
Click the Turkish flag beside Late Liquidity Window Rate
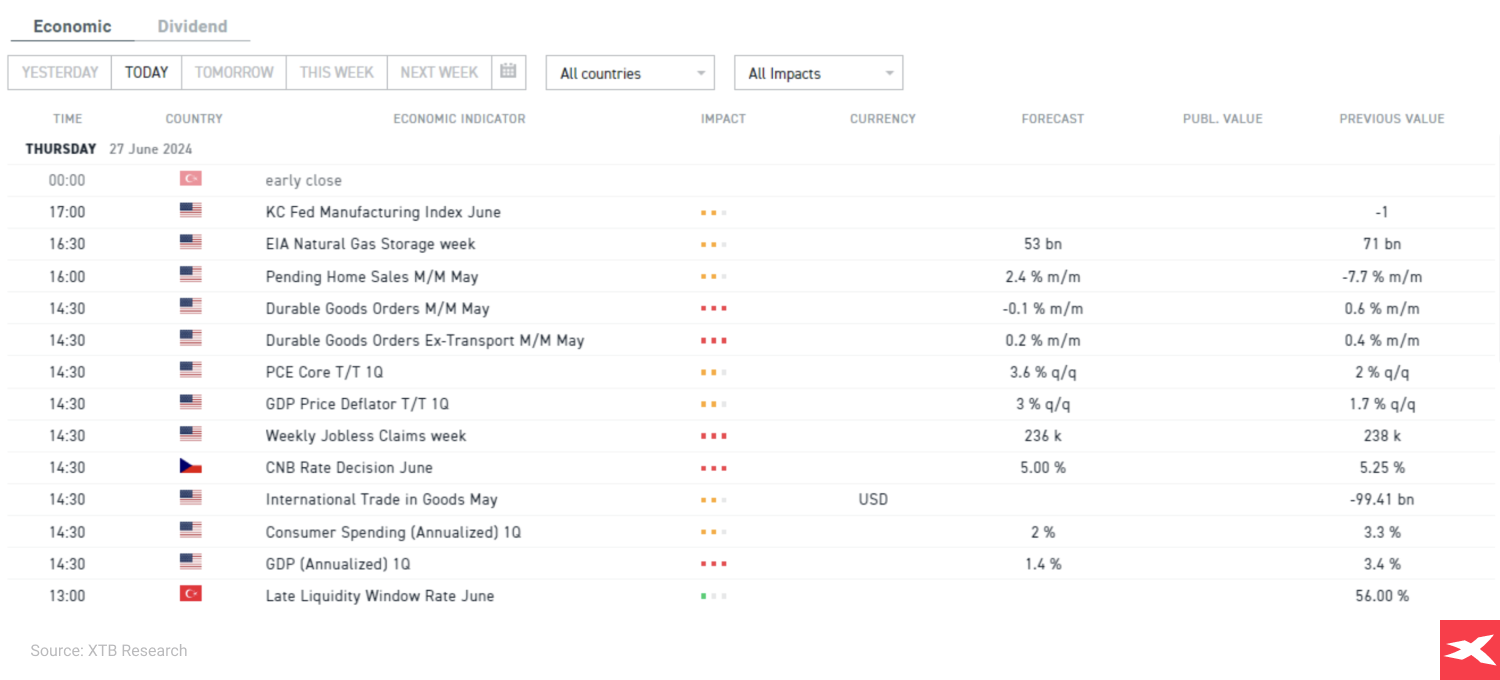(x=190, y=595)
